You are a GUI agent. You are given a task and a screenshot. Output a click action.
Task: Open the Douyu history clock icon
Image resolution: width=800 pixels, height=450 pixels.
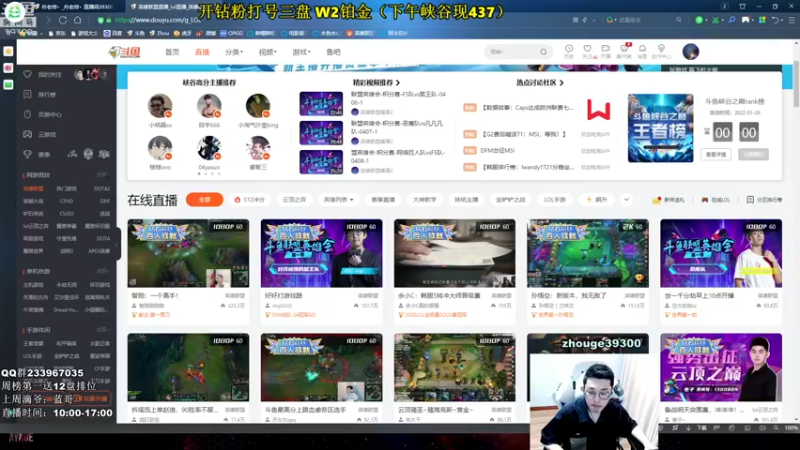[x=569, y=49]
